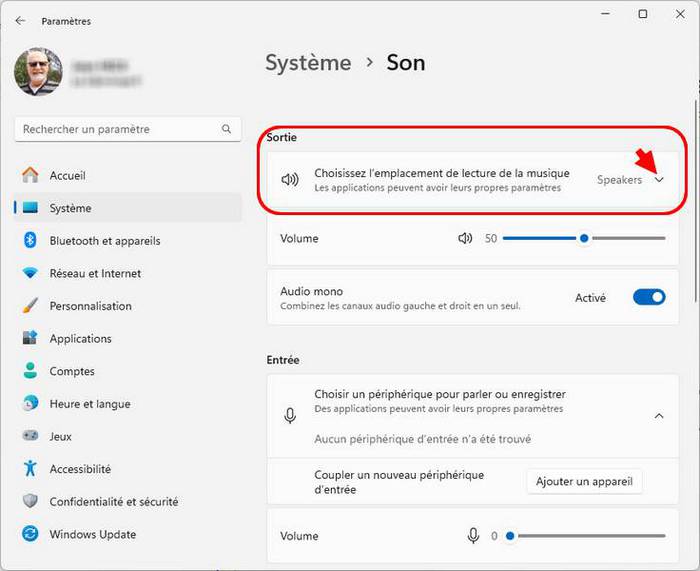Click the Bluetooth icon in the sidebar
Viewport: 700px width, 571px height.
pyautogui.click(x=30, y=240)
